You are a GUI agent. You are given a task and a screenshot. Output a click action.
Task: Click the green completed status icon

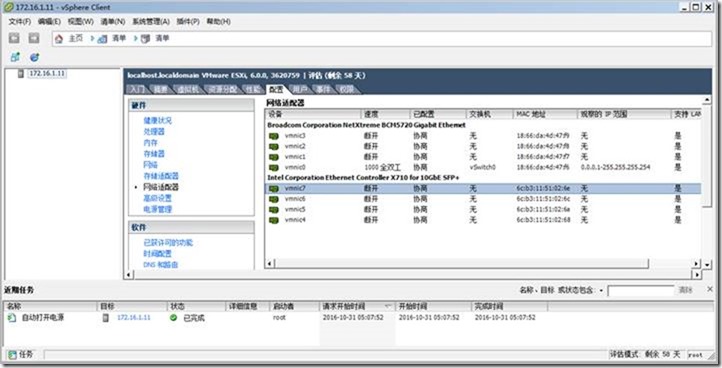pyautogui.click(x=174, y=318)
